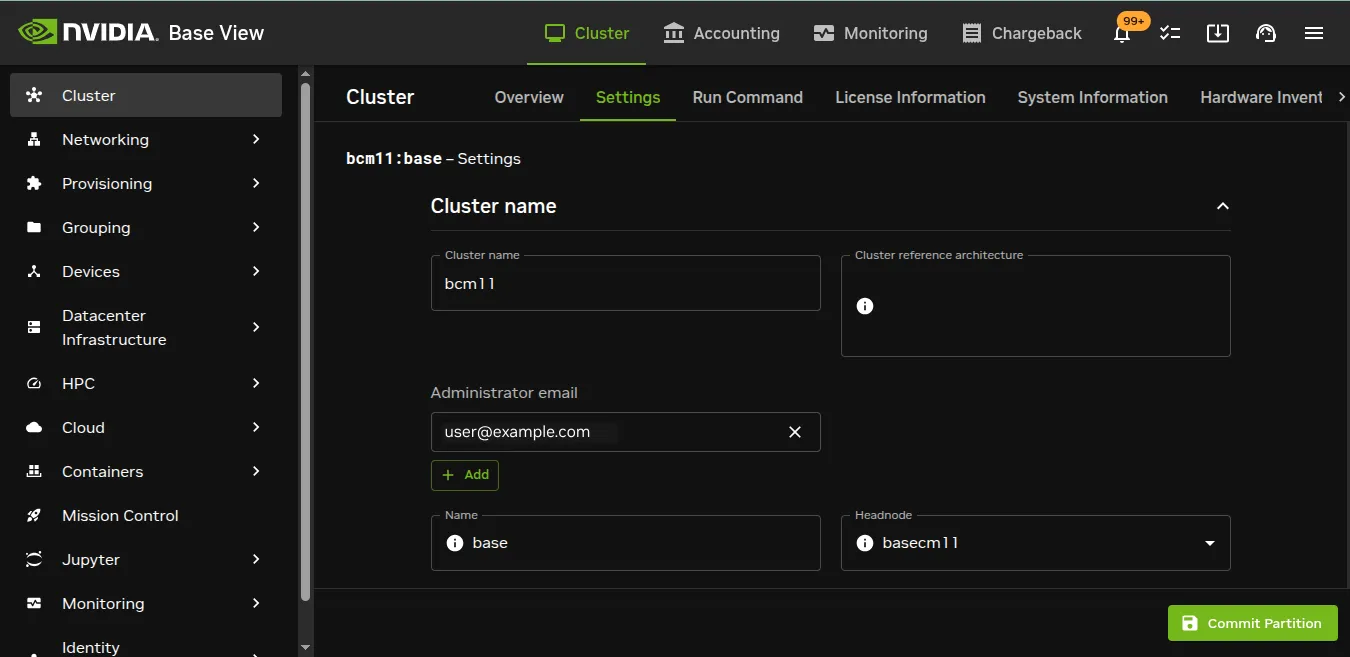
Task: Click info icon beside base name
Action: tap(455, 543)
